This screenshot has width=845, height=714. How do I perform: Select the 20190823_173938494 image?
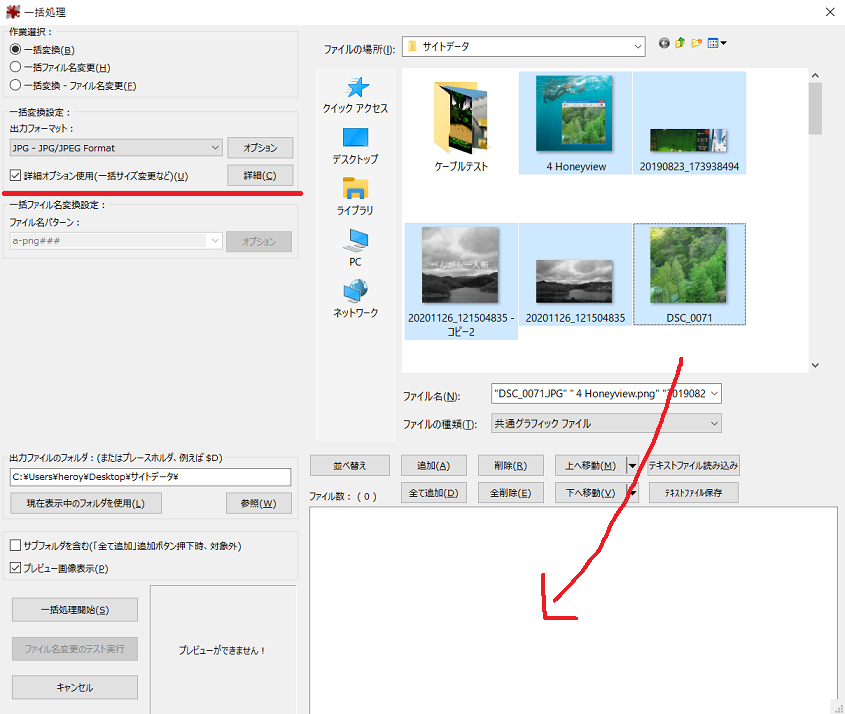coord(689,123)
